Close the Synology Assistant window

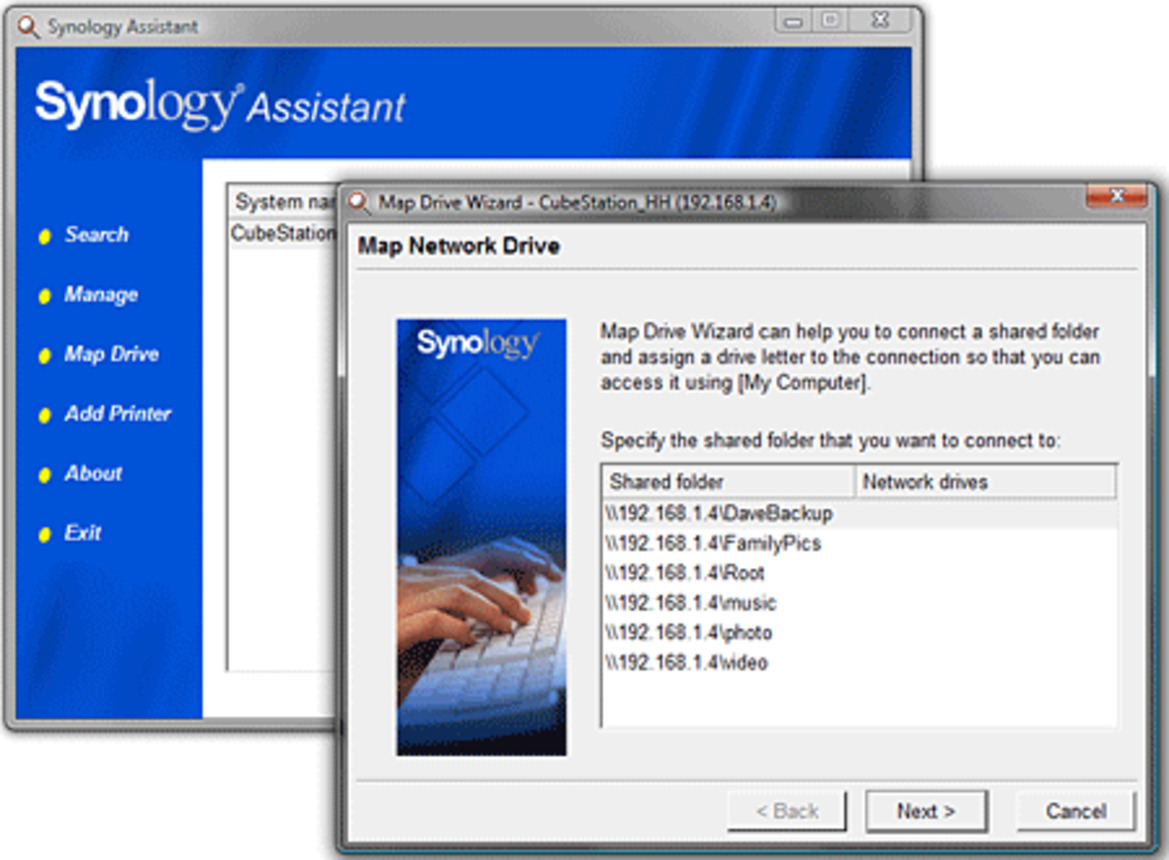coord(880,21)
